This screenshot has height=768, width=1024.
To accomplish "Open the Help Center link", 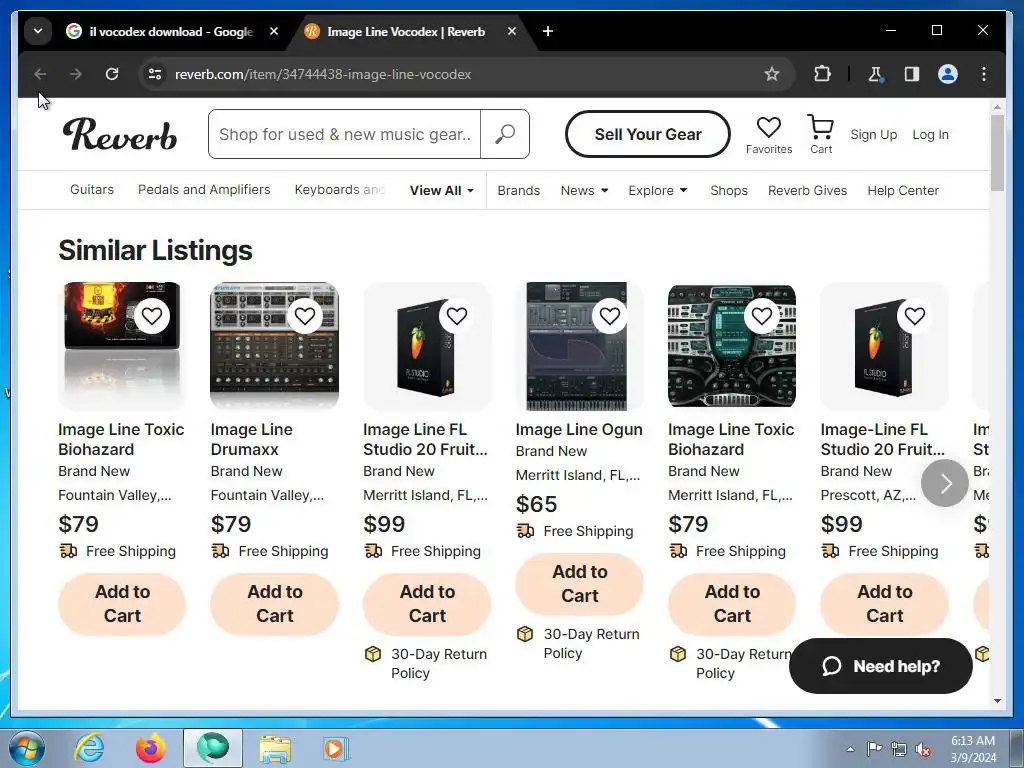I will tap(903, 191).
